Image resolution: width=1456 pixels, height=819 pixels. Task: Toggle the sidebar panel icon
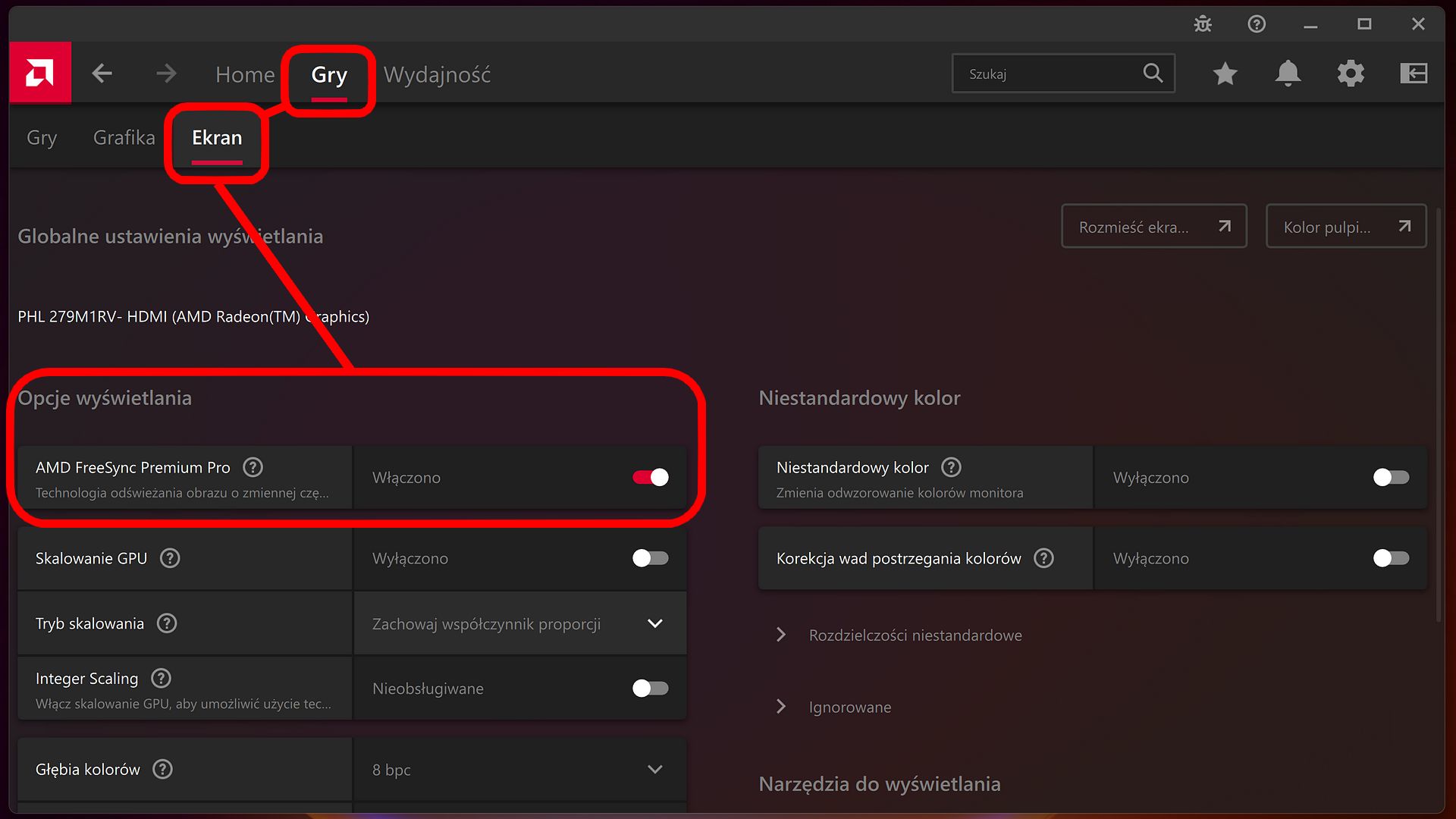[x=1414, y=74]
